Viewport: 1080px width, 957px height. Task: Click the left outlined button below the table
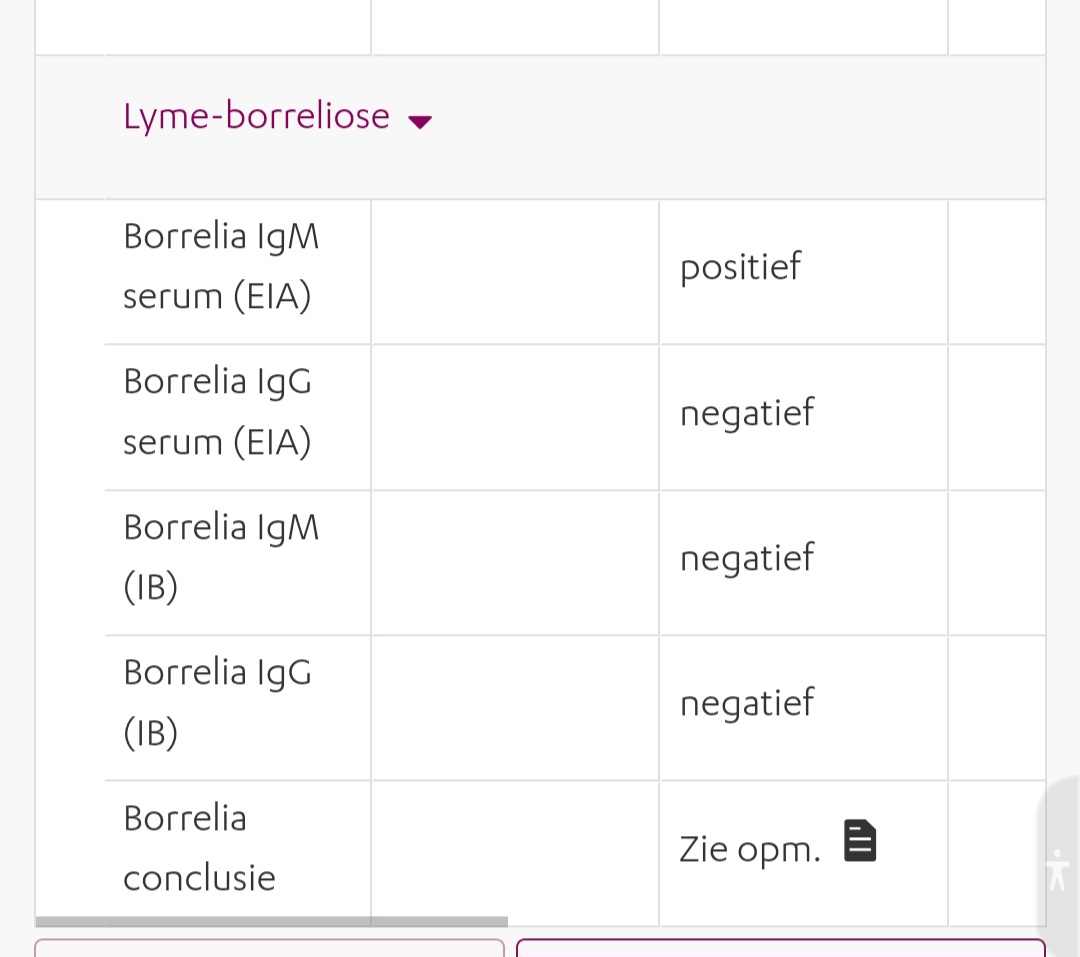click(x=269, y=948)
